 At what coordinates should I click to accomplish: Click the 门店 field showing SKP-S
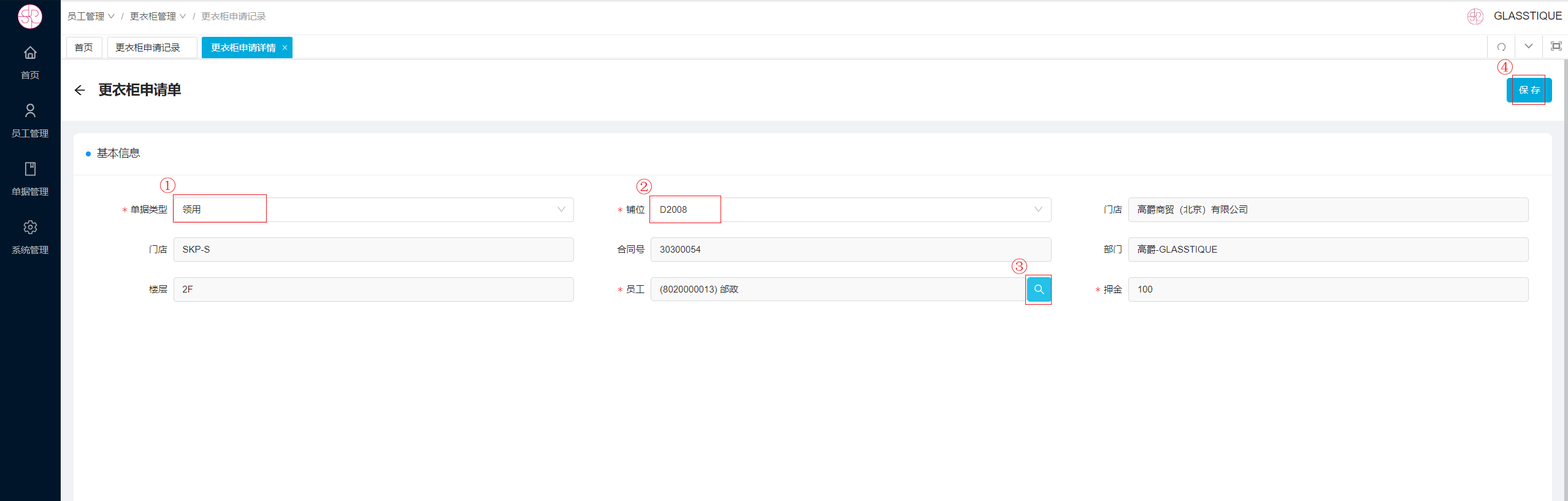coord(373,250)
